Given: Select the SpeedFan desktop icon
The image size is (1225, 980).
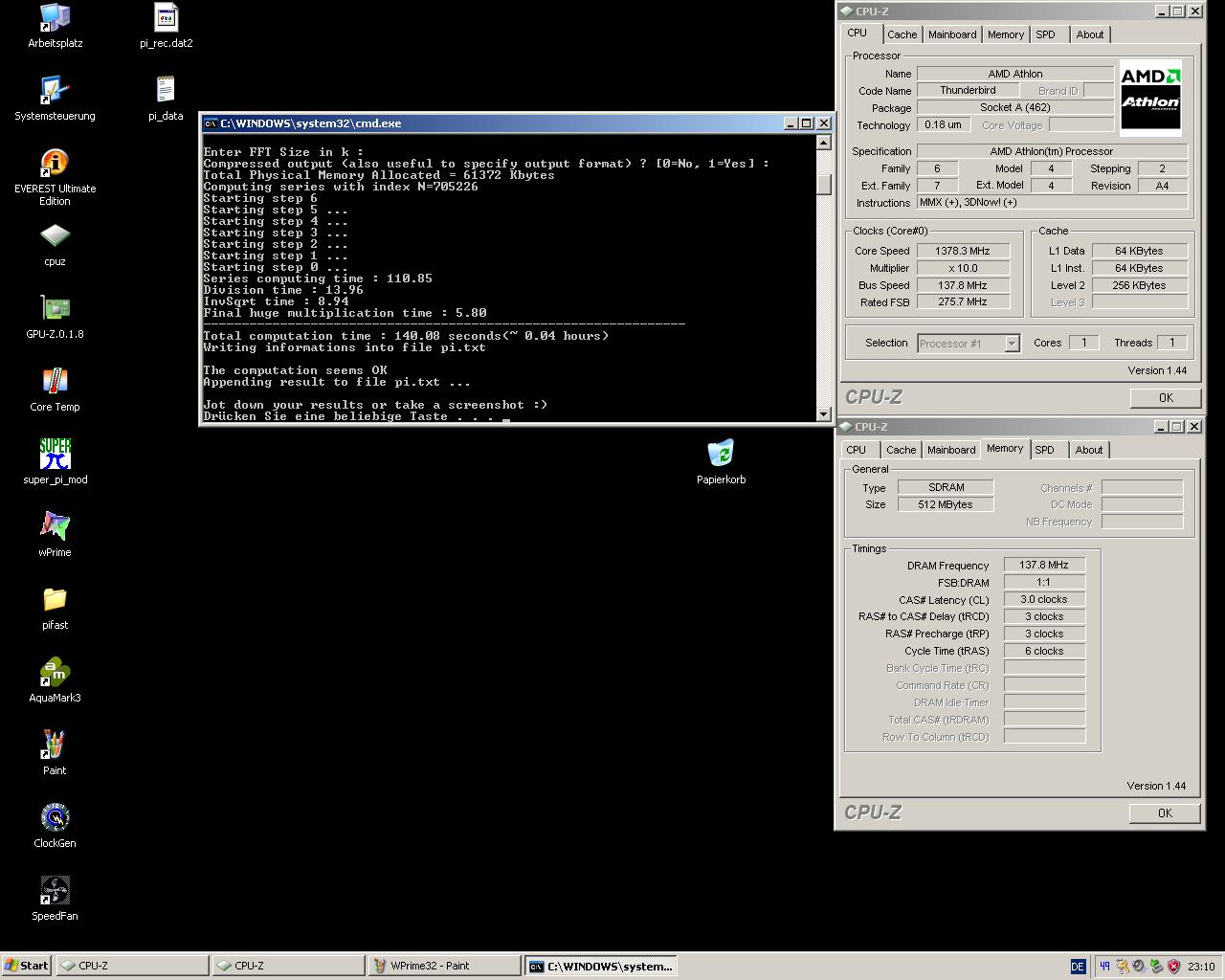Looking at the screenshot, I should click(55, 898).
